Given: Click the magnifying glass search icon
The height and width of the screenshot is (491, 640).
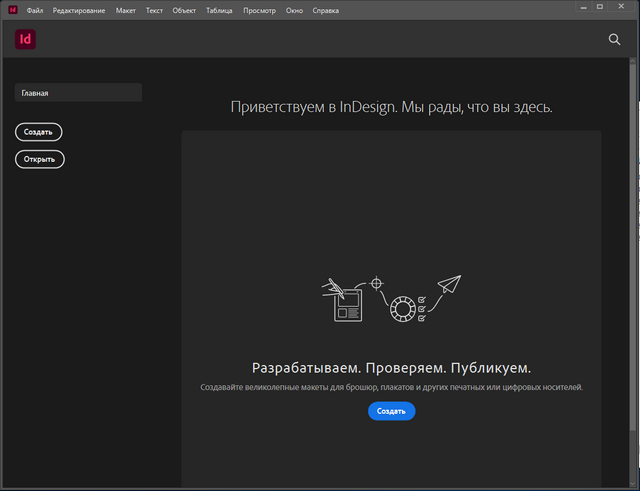Looking at the screenshot, I should coord(615,40).
